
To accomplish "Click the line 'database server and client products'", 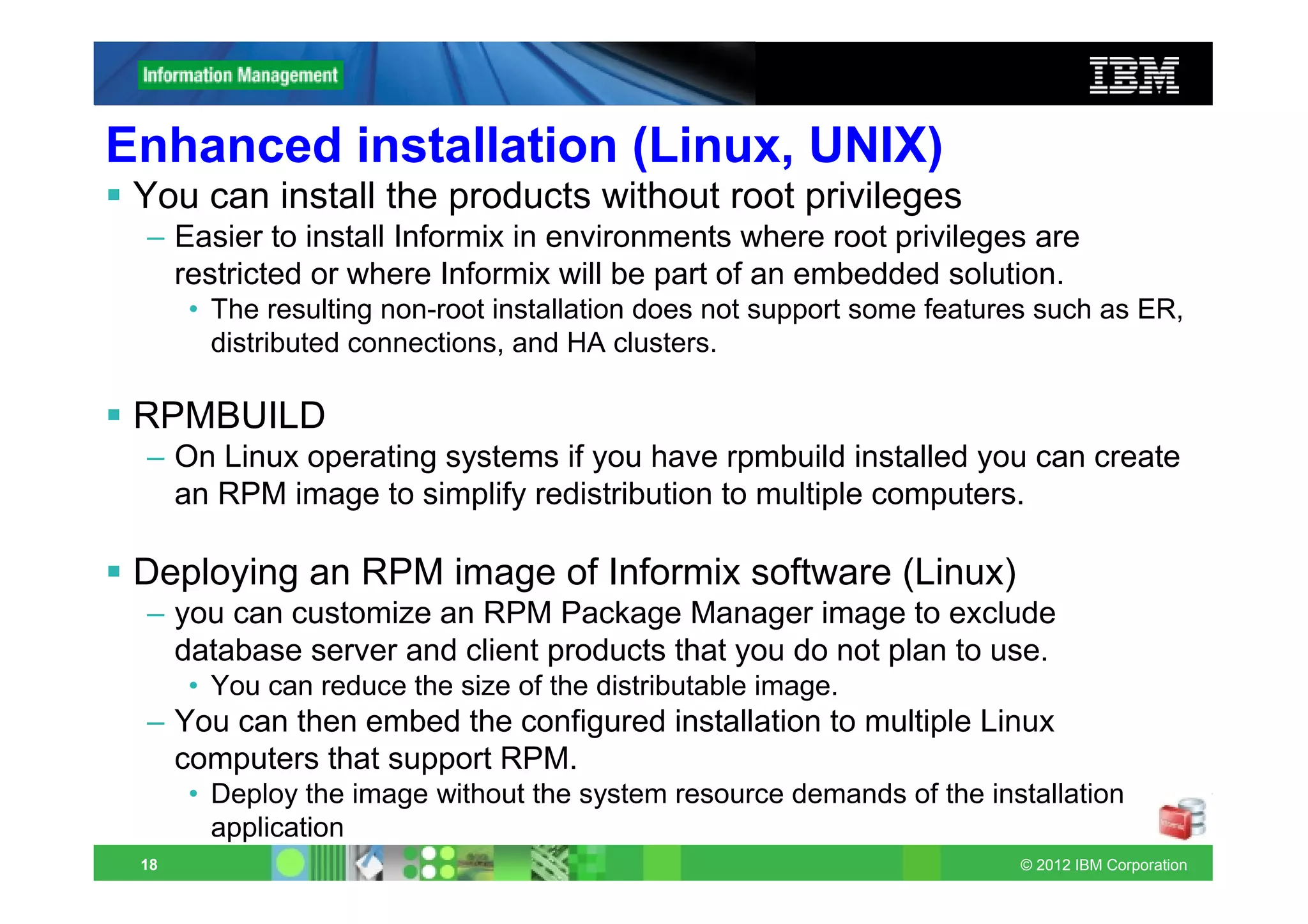I will point(611,651).
